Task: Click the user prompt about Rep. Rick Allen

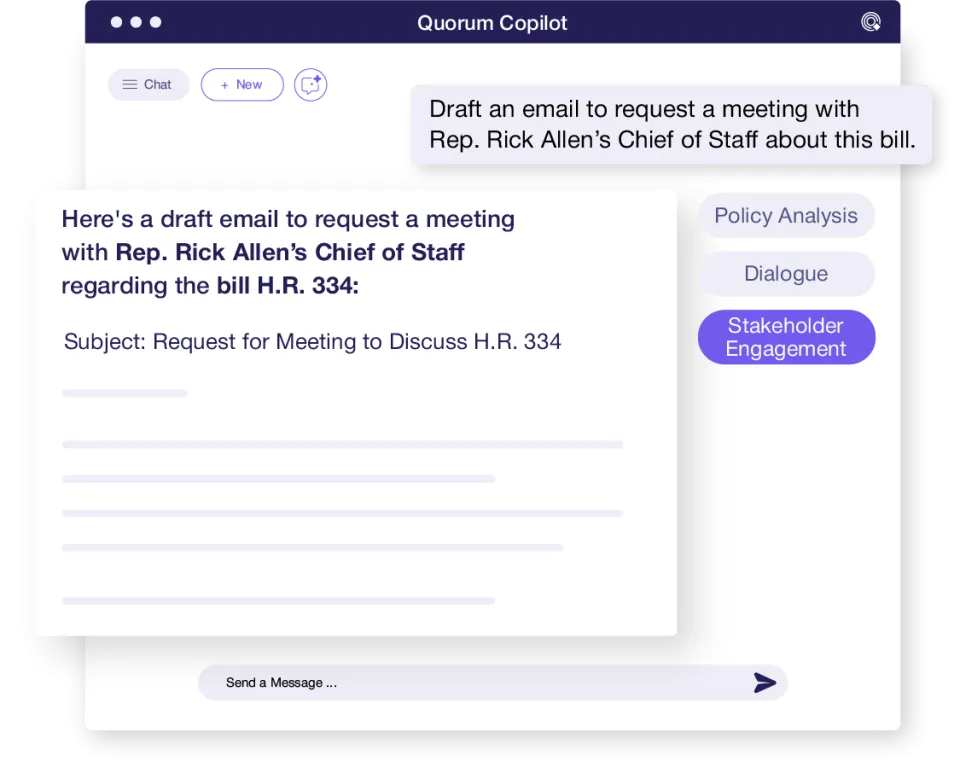Action: coord(672,124)
